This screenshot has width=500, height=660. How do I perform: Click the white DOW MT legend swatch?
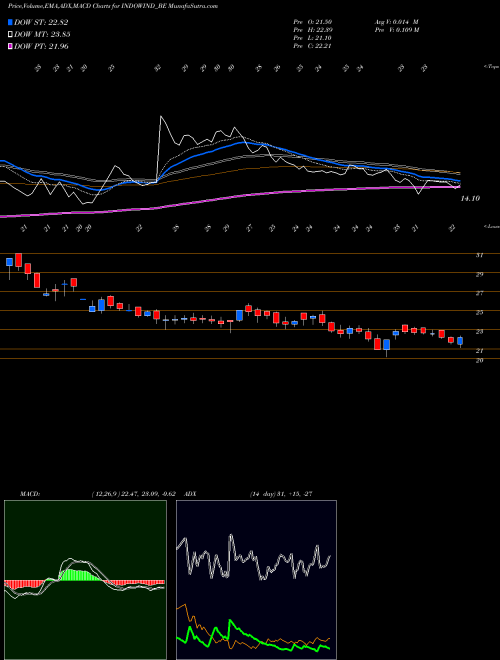coord(10,35)
